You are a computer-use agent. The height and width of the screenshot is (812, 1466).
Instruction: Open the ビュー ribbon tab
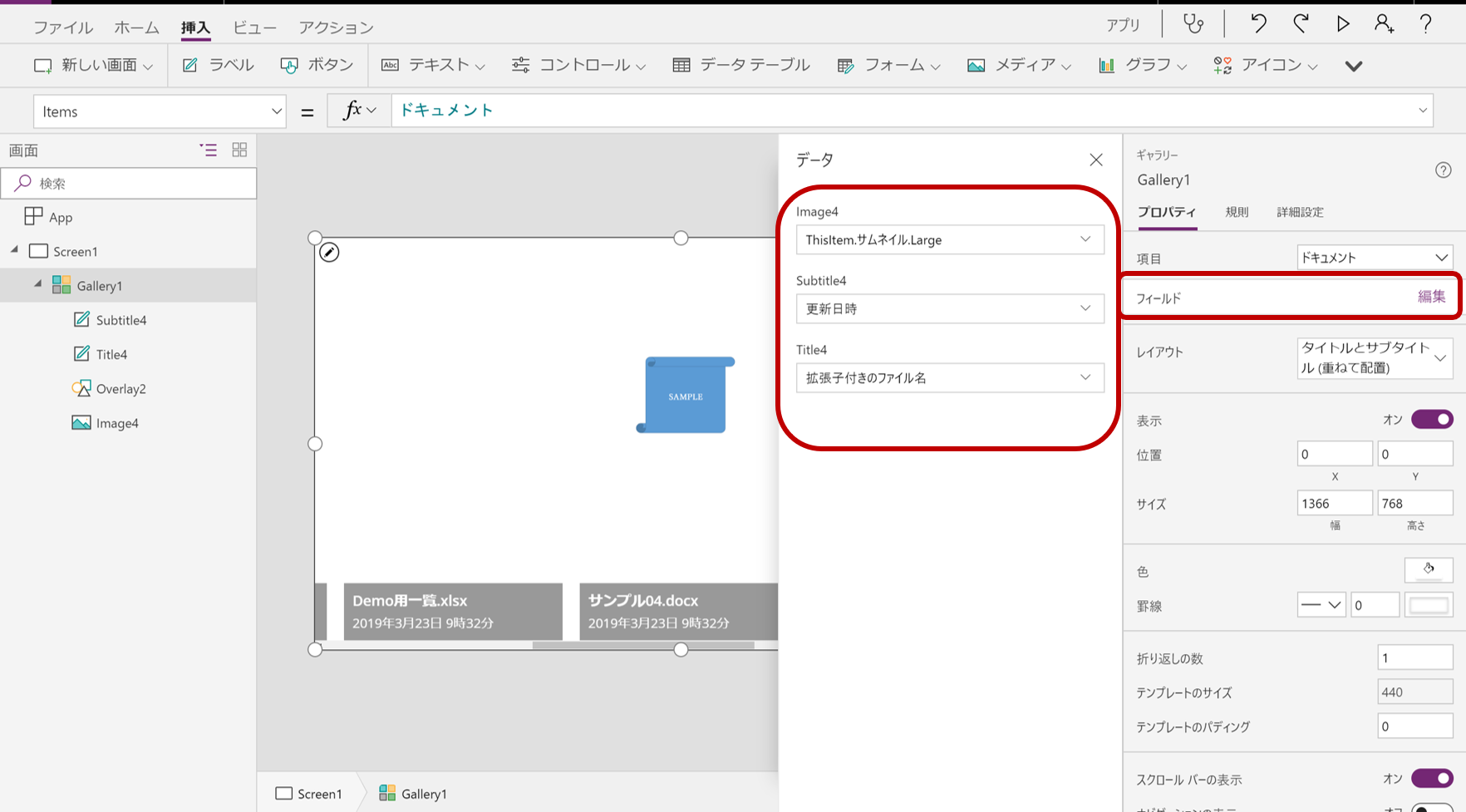tap(254, 27)
